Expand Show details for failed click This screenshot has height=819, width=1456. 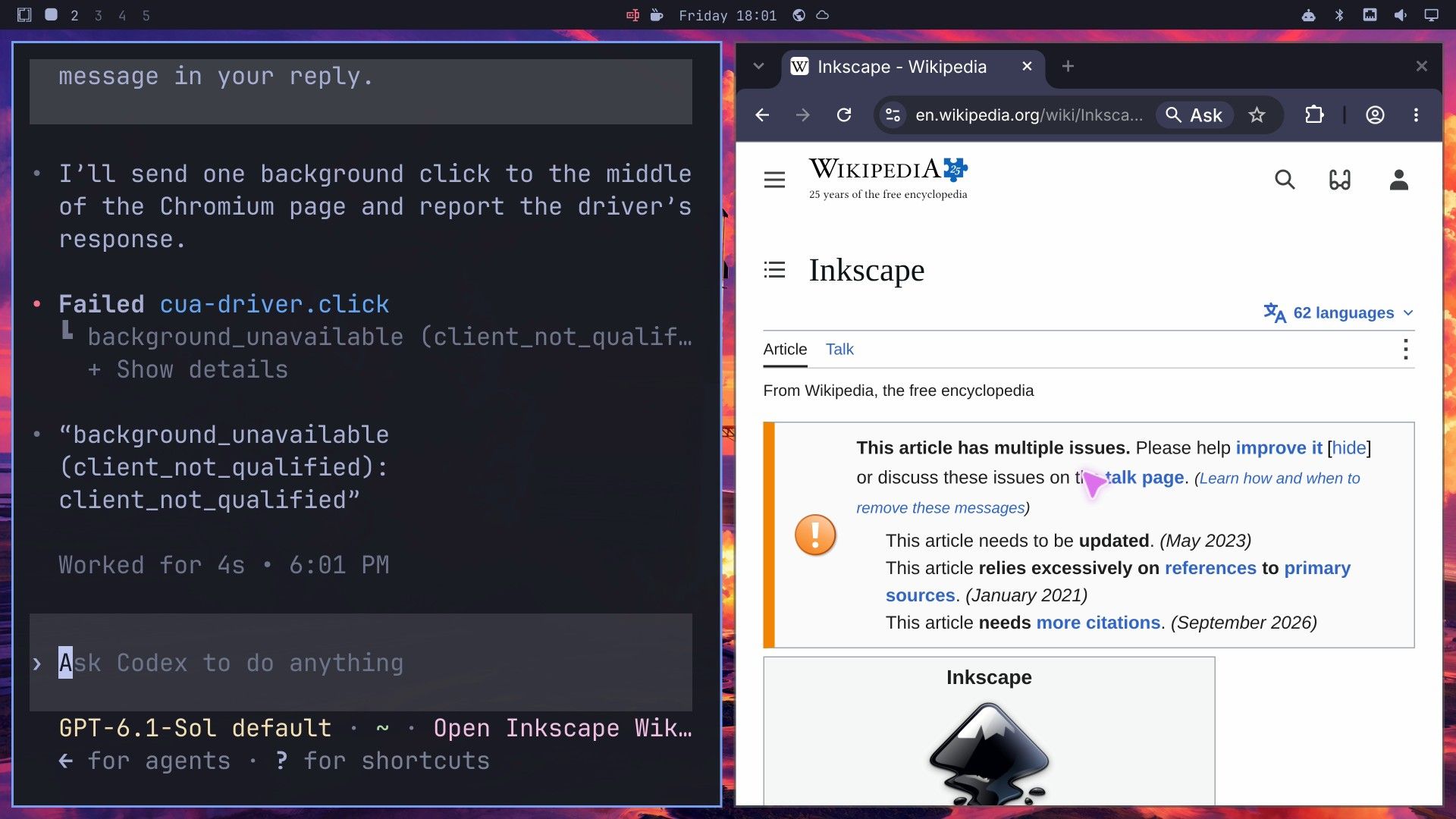(x=188, y=370)
